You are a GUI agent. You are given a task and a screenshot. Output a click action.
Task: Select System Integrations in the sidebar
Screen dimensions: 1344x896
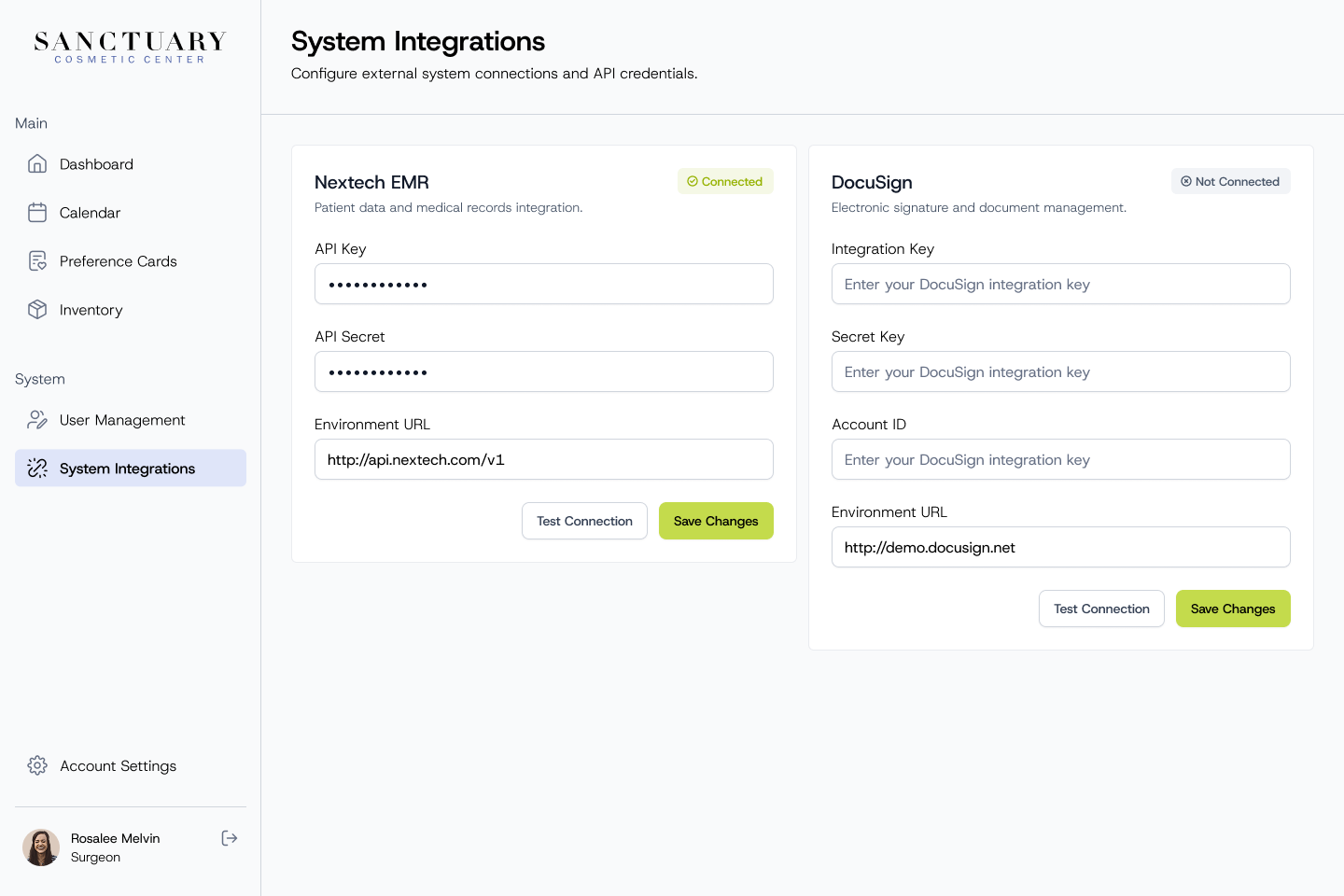[x=131, y=469]
